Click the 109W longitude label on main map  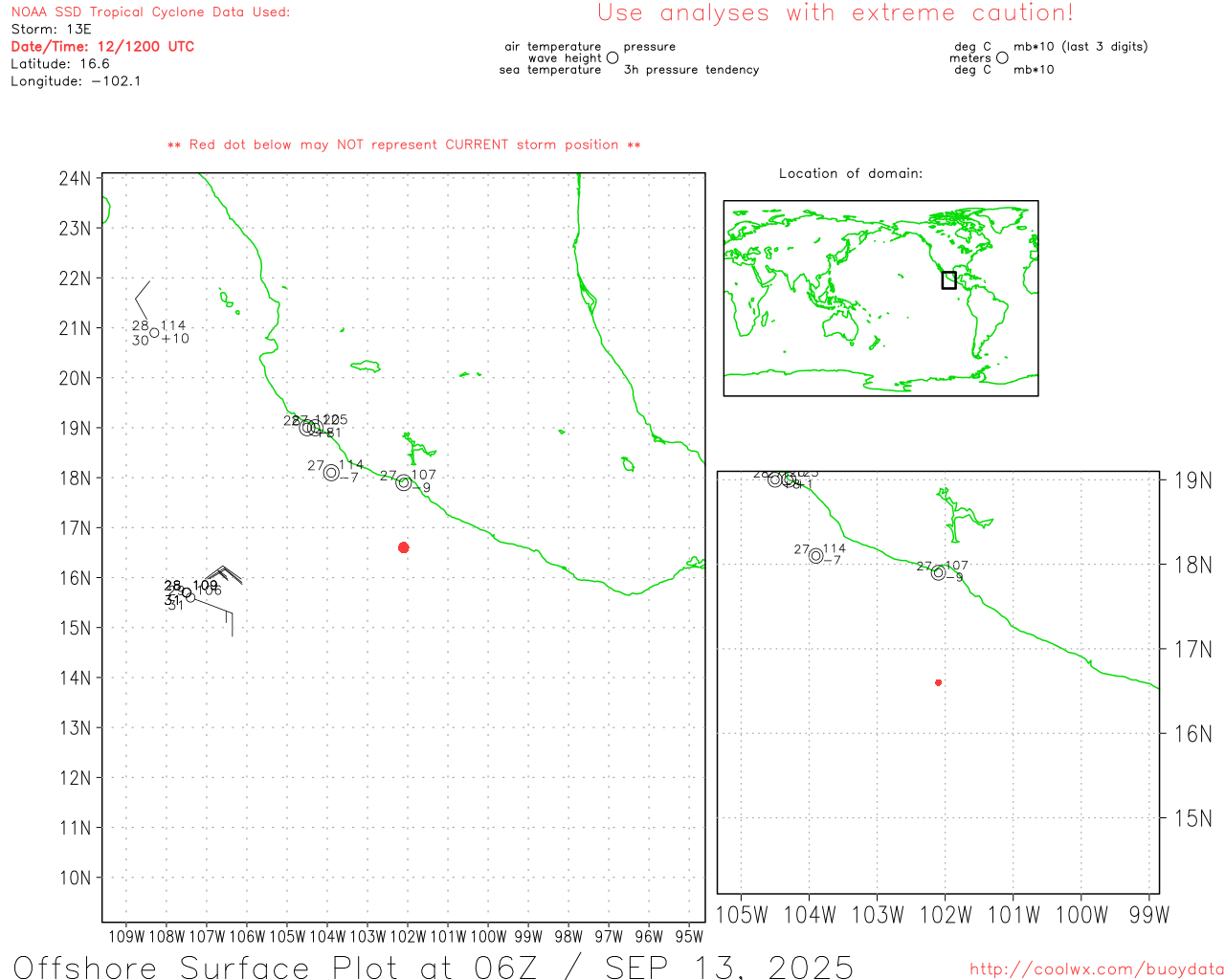tap(126, 937)
